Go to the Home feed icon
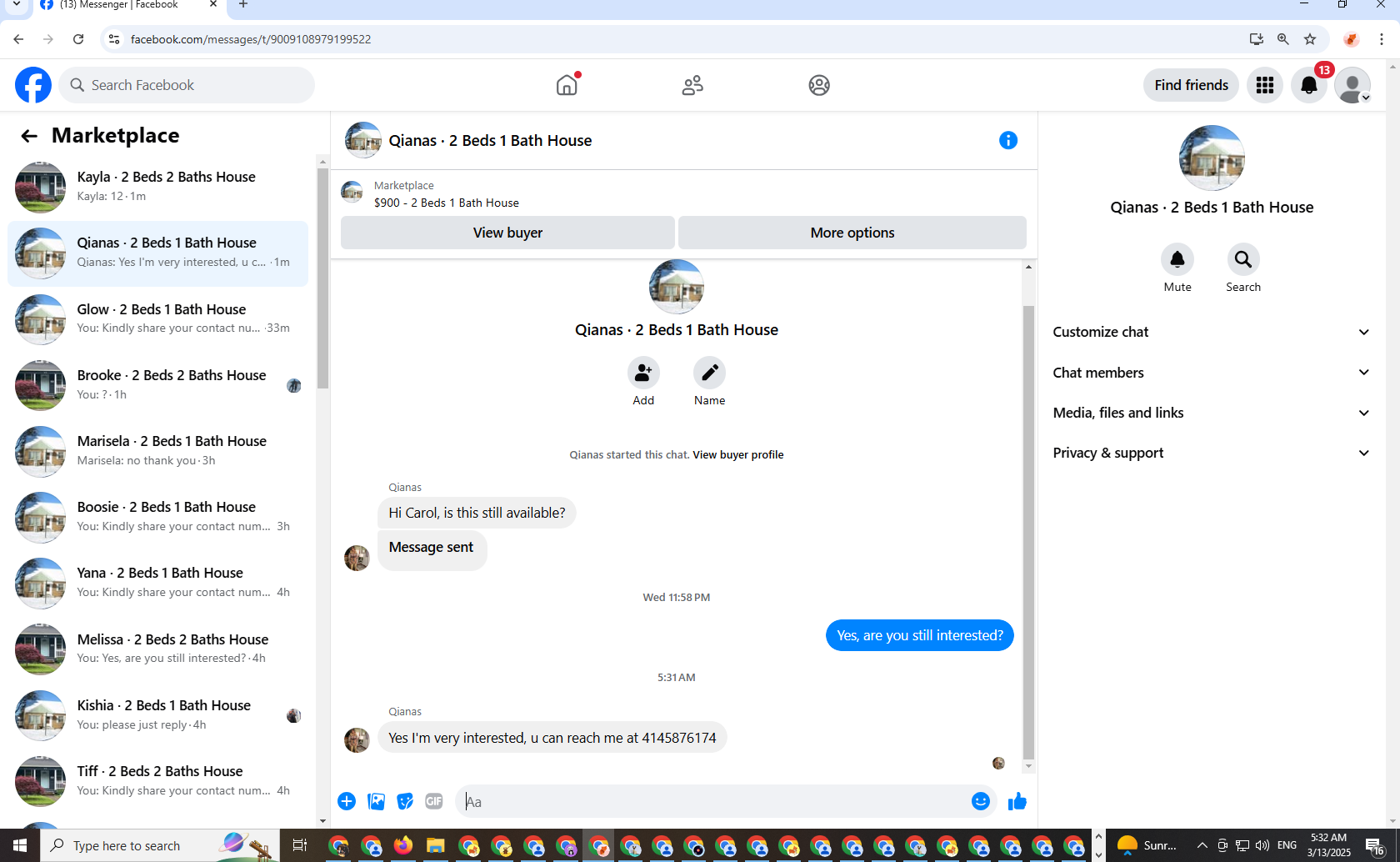Image resolution: width=1400 pixels, height=862 pixels. [567, 85]
